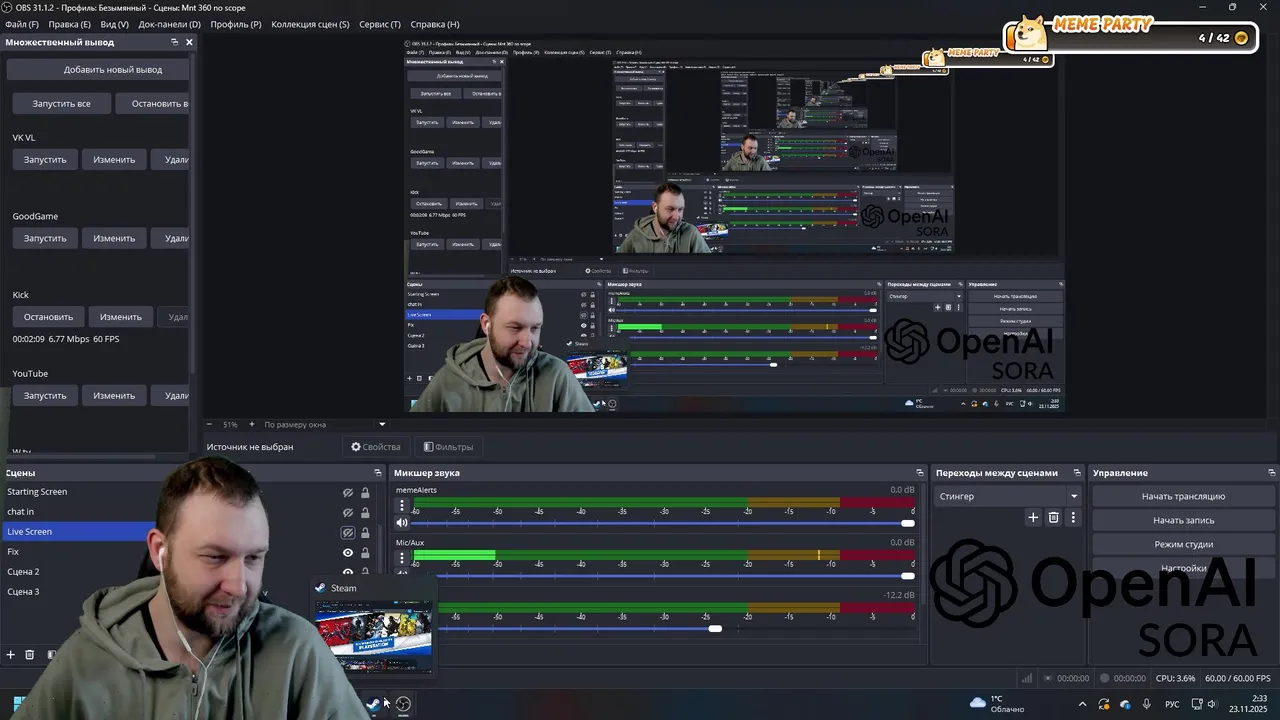Zoom in the preview with plus icon
Image resolution: width=1280 pixels, height=720 pixels.
click(x=251, y=424)
